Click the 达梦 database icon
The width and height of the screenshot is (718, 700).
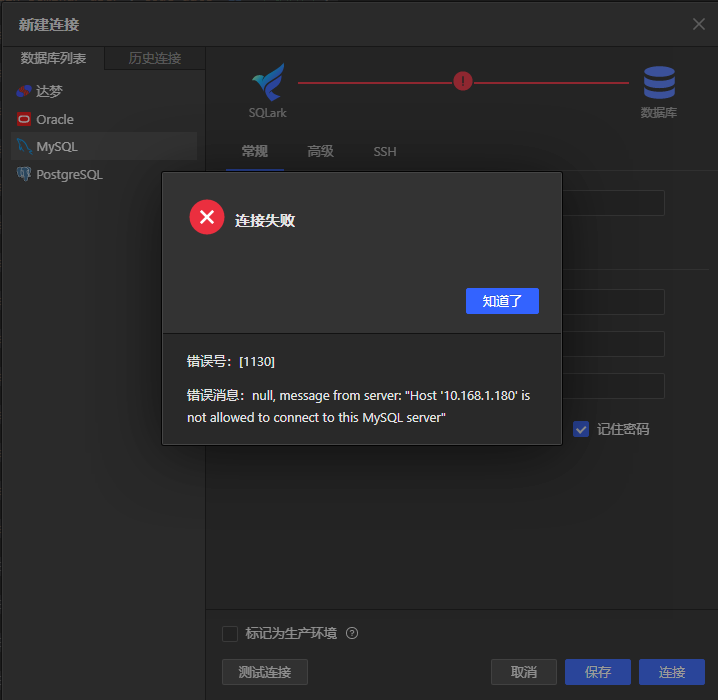(24, 91)
